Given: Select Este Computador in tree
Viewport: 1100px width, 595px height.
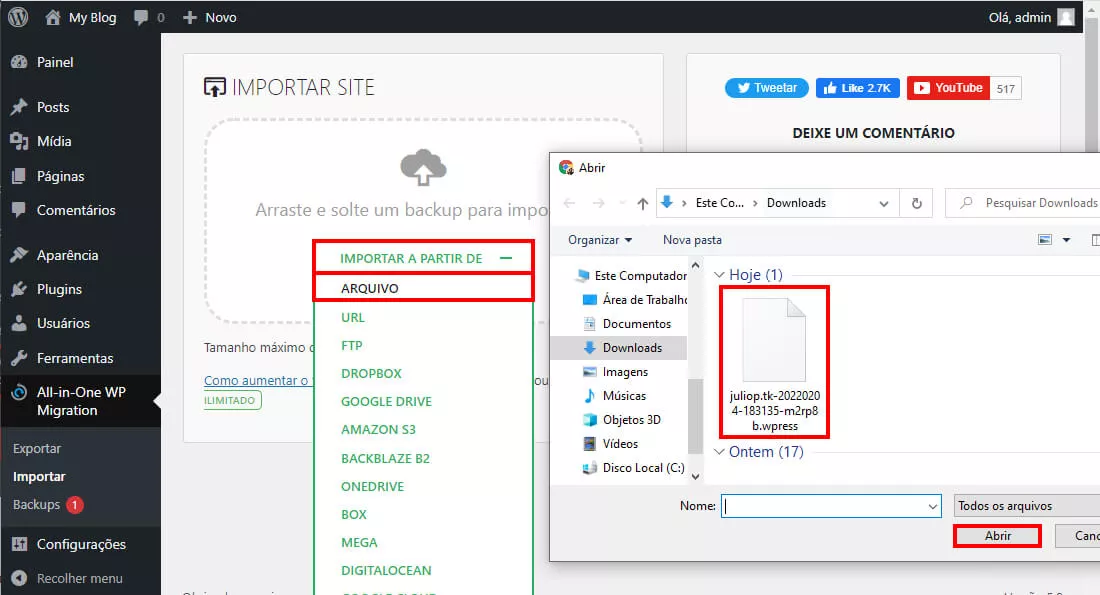Looking at the screenshot, I should tap(630, 276).
